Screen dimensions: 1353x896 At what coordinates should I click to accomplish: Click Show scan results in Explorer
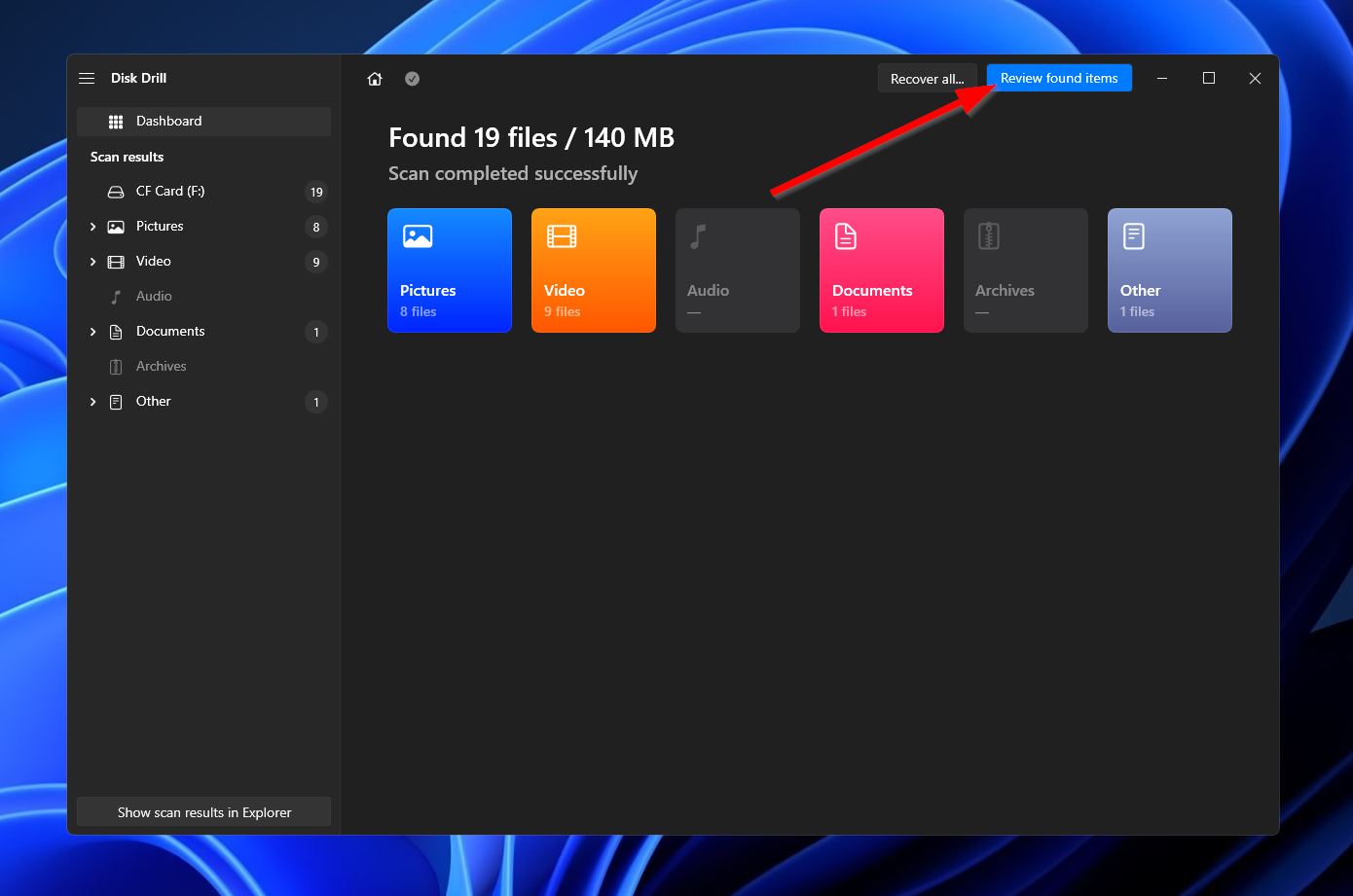pyautogui.click(x=204, y=812)
